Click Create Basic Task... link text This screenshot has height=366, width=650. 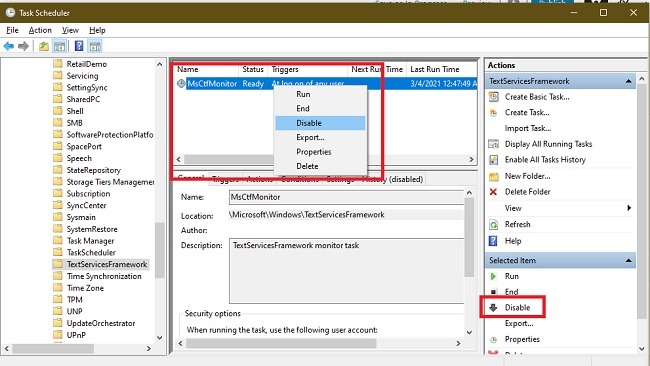537,97
